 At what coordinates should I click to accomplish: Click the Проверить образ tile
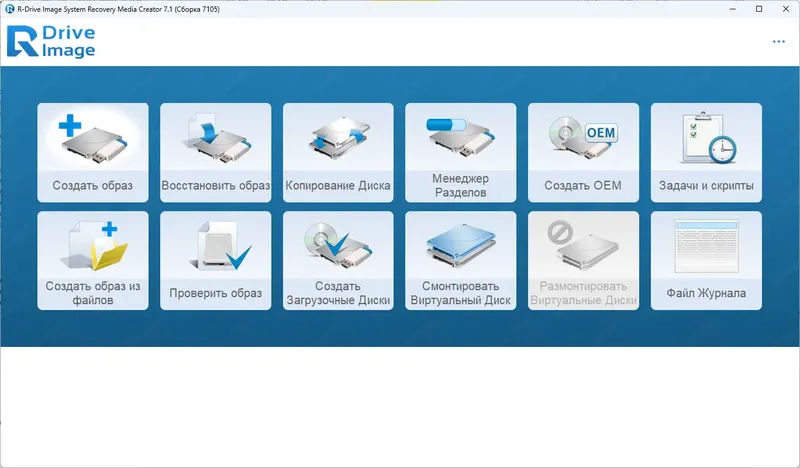216,260
